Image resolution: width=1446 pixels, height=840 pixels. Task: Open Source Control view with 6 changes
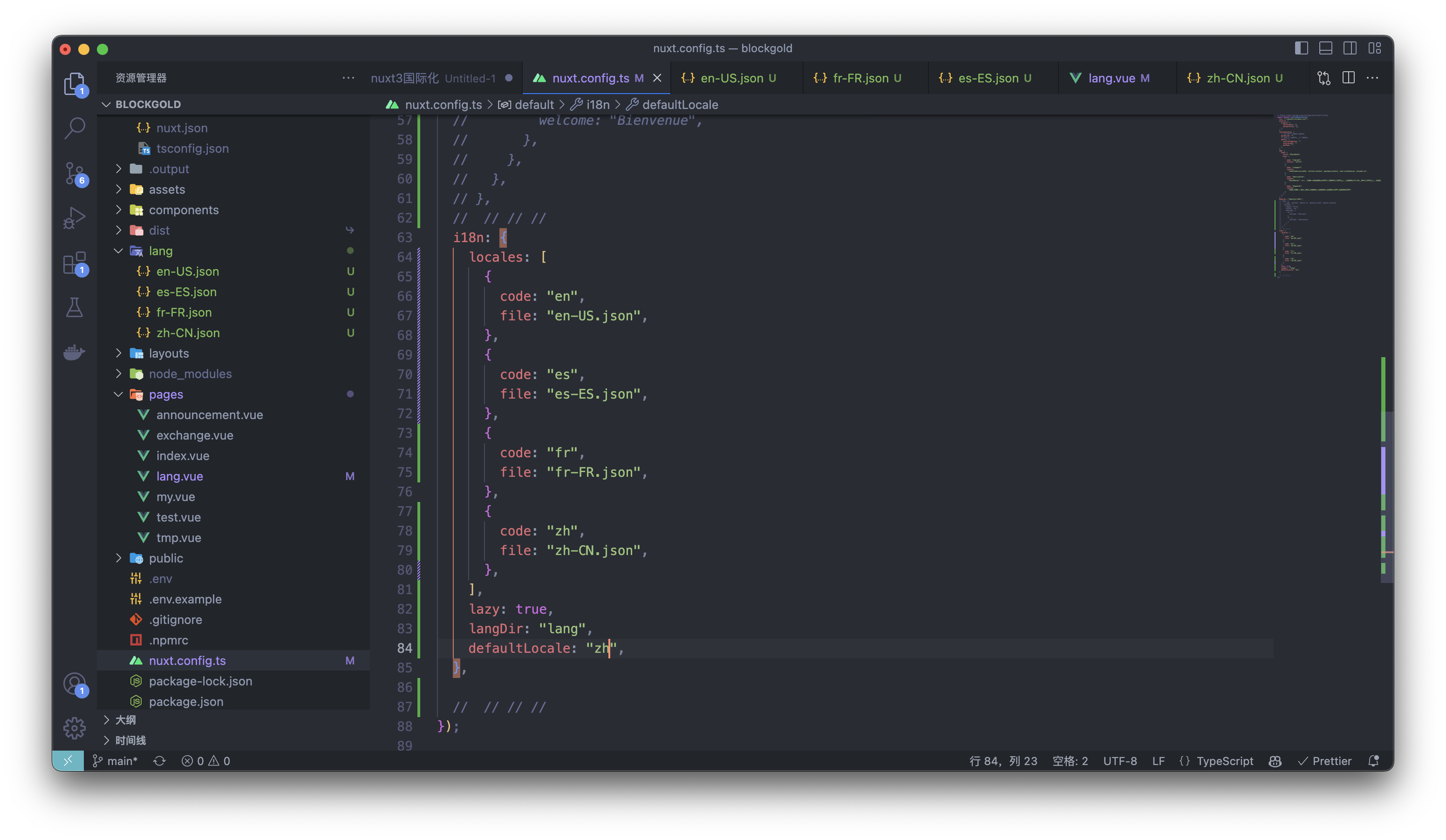75,173
